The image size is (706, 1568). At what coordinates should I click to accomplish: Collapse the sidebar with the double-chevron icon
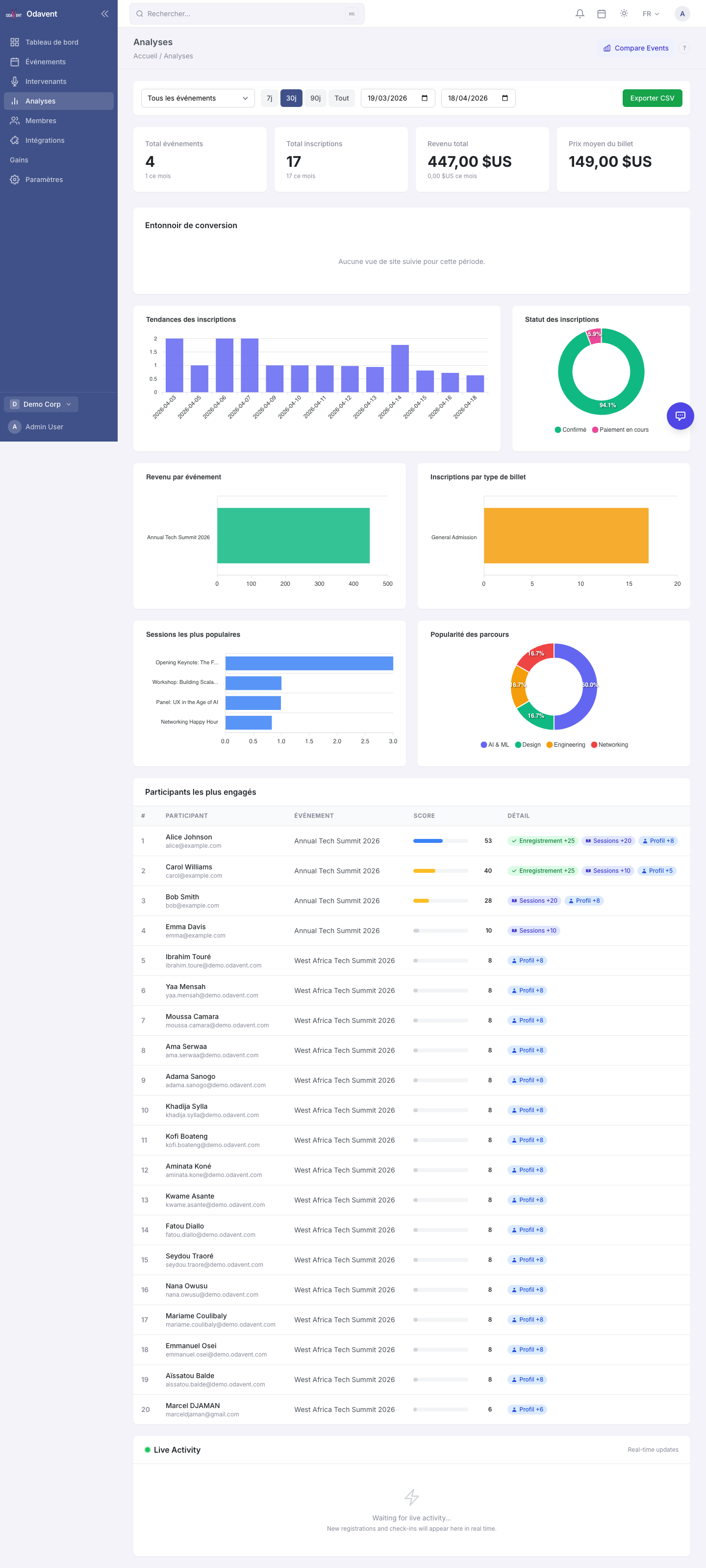click(104, 13)
